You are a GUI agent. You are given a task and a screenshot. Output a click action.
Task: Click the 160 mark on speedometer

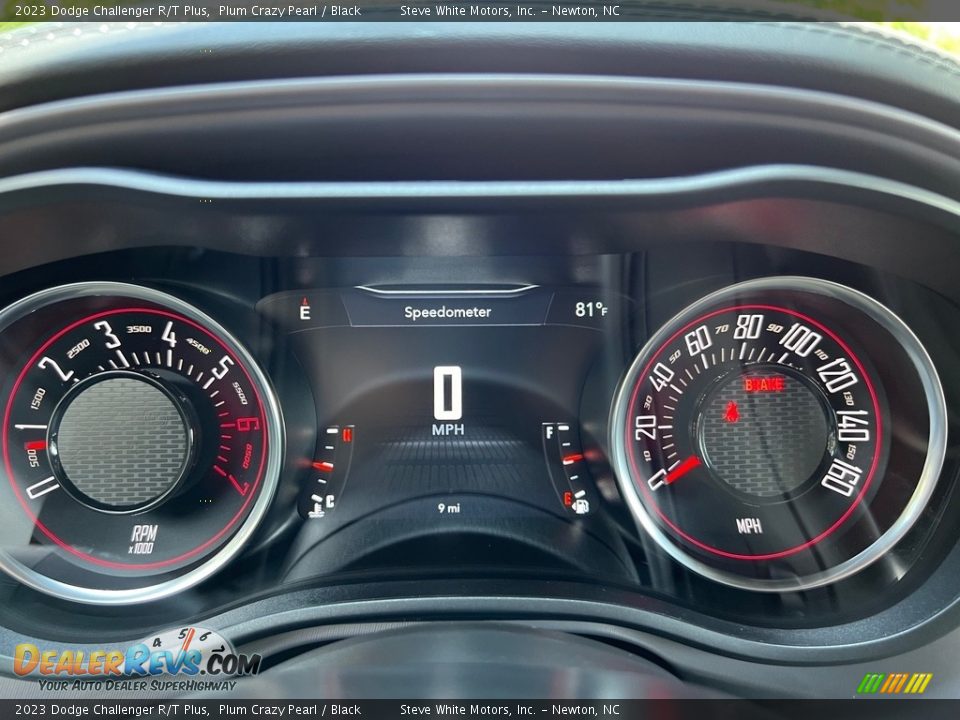842,479
